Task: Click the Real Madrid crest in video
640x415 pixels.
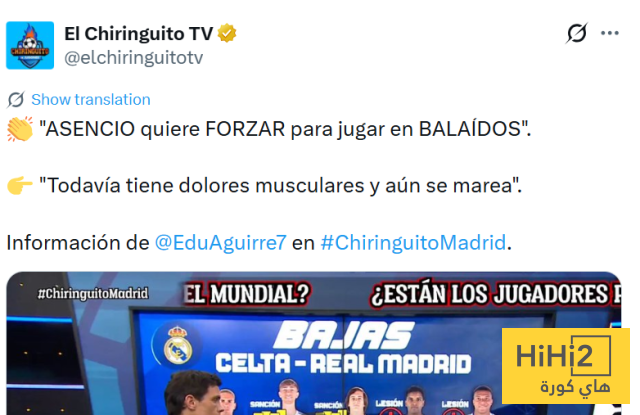Action: point(178,345)
